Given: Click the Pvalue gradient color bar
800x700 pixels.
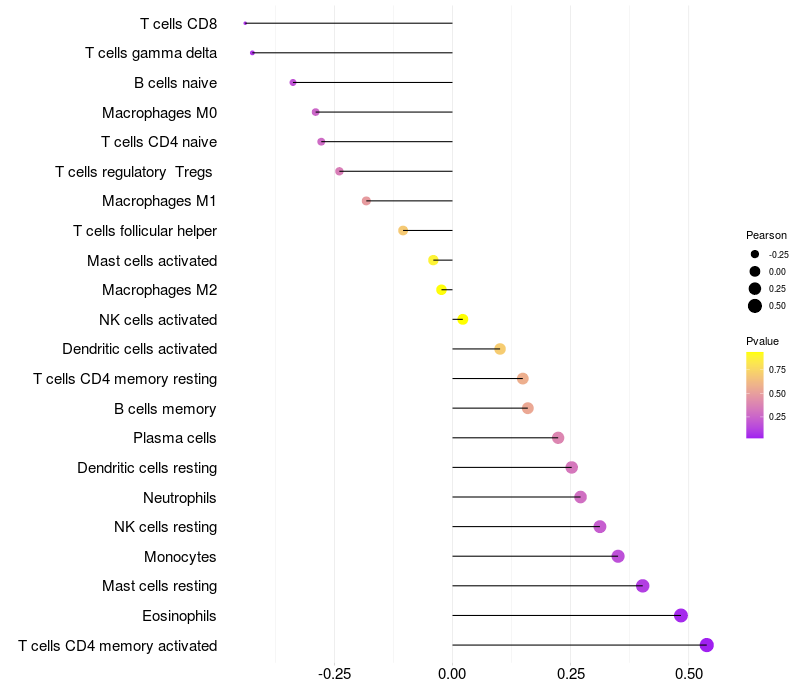Looking at the screenshot, I should point(755,394).
